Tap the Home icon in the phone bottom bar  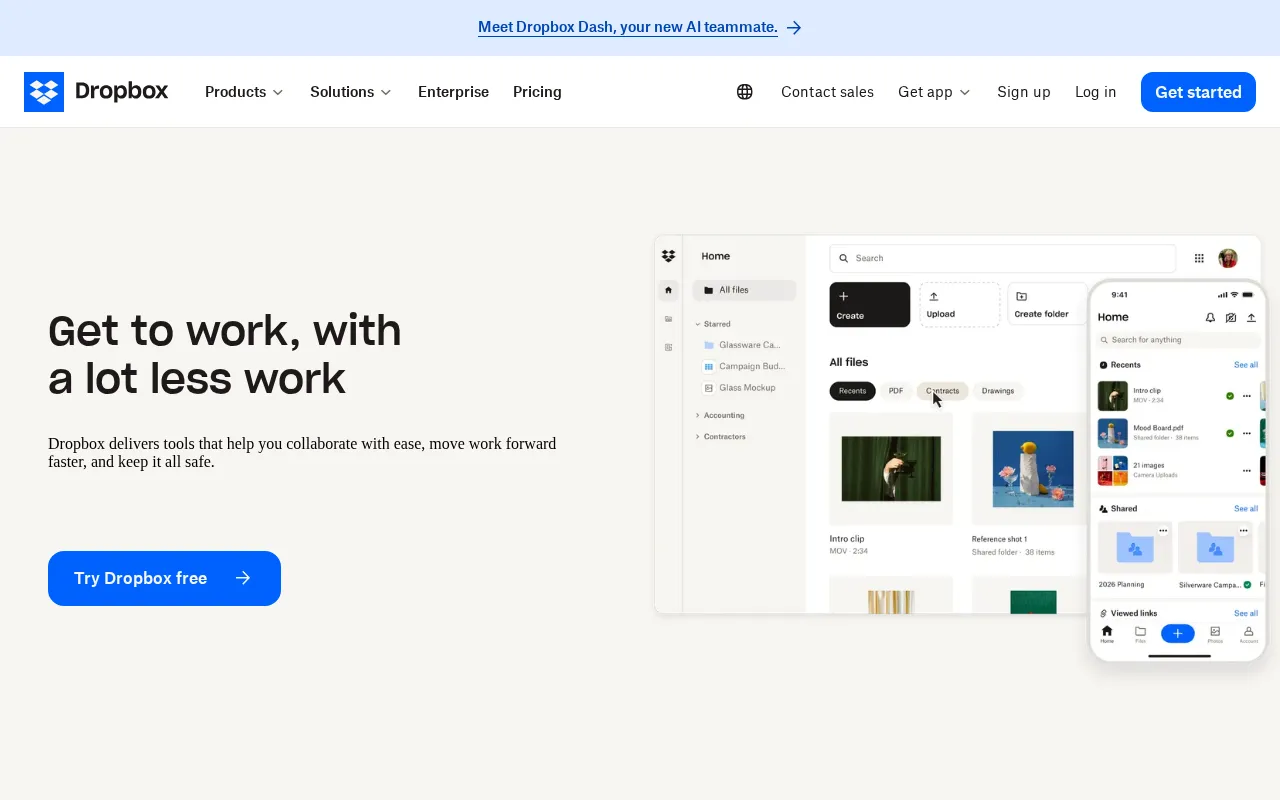pos(1107,633)
